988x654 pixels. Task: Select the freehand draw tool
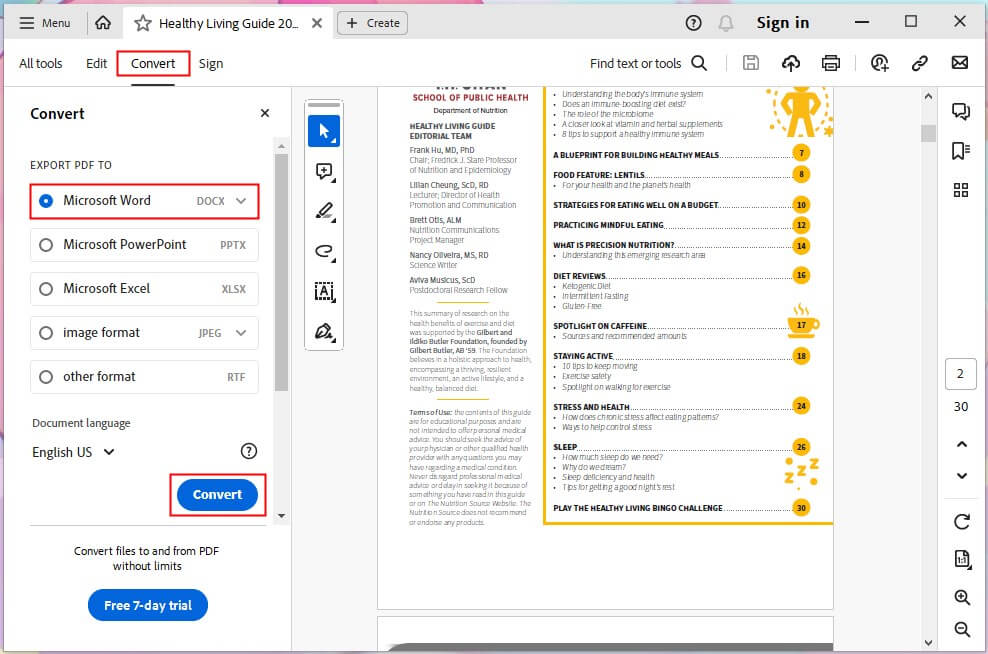[324, 251]
